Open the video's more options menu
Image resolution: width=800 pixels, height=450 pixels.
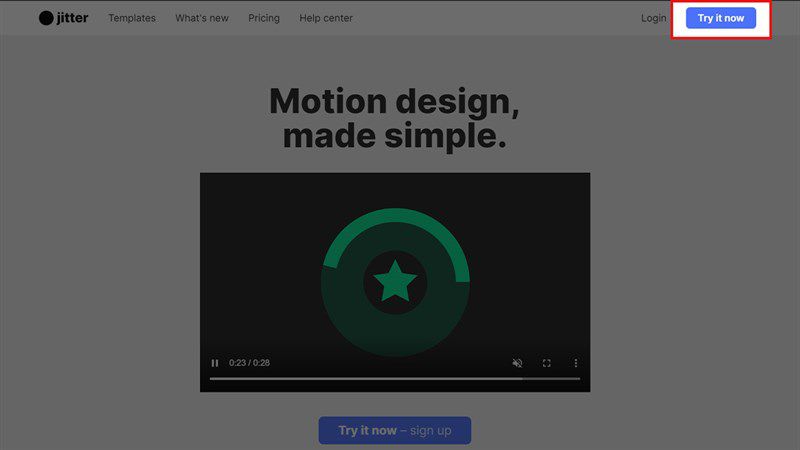[x=576, y=363]
